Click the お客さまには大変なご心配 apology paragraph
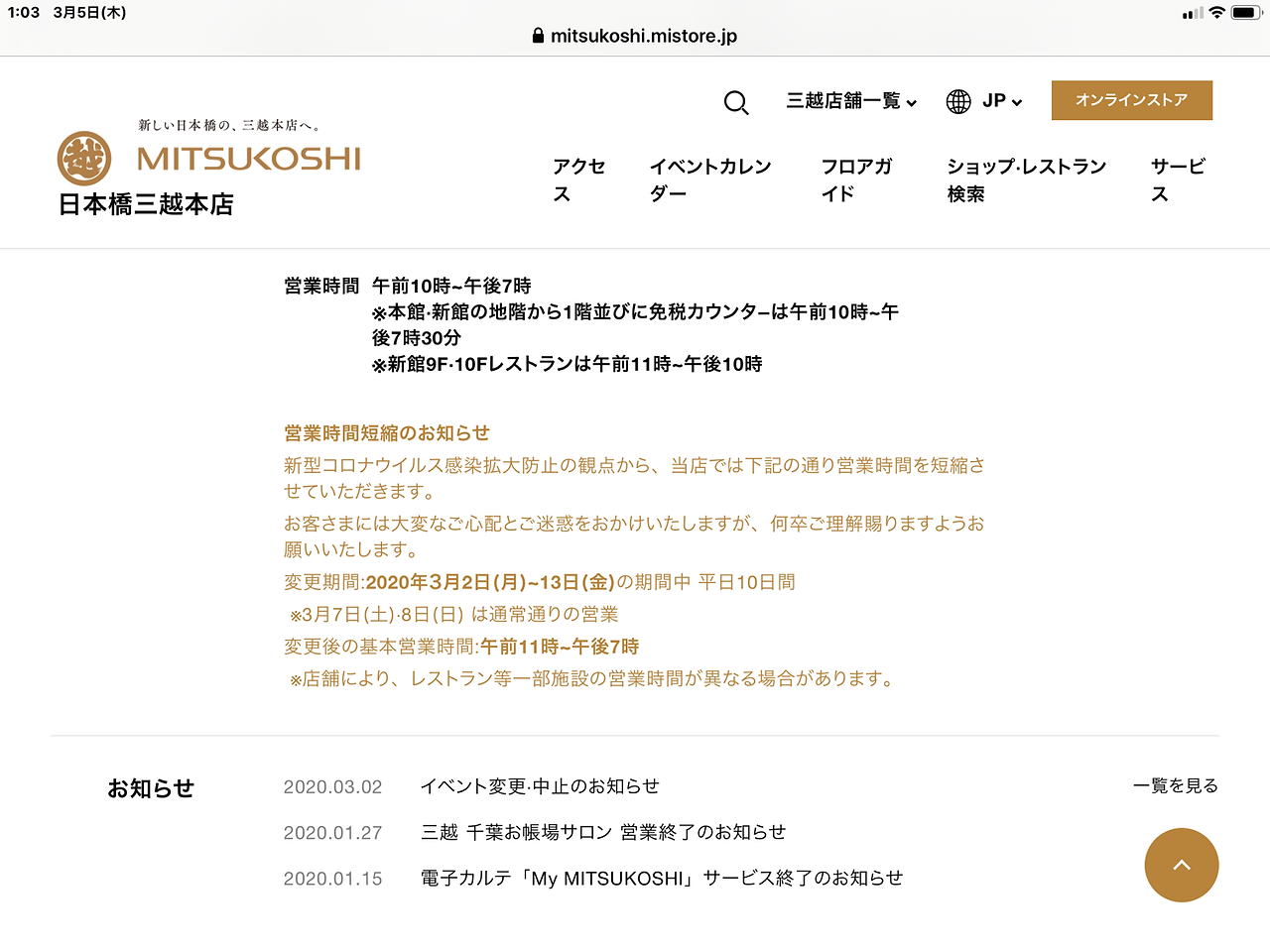1270x952 pixels. (635, 536)
